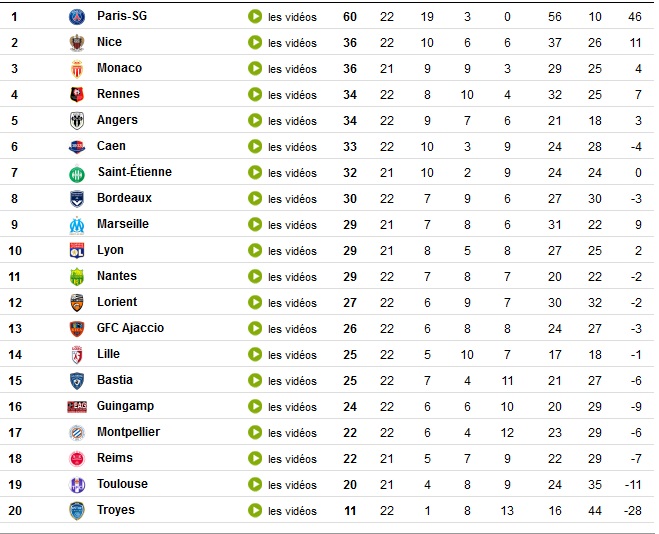Click the Lille club crest icon
Image resolution: width=659 pixels, height=534 pixels.
[77, 355]
